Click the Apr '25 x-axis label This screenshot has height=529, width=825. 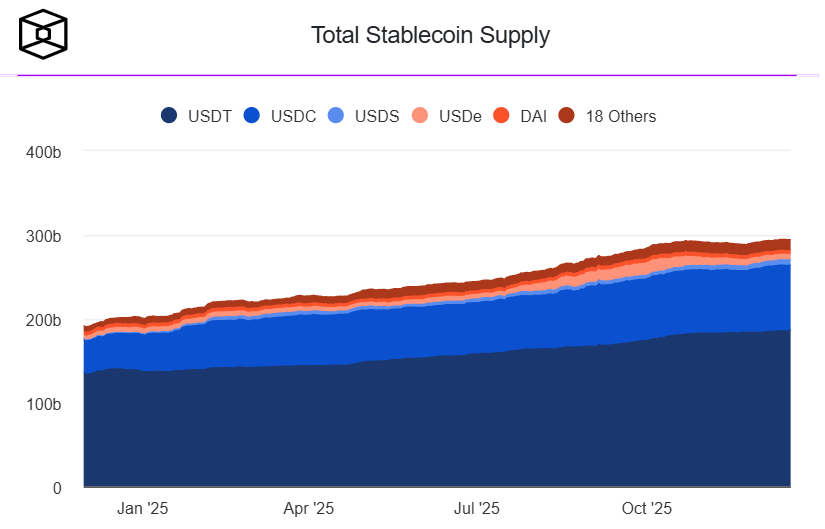309,508
